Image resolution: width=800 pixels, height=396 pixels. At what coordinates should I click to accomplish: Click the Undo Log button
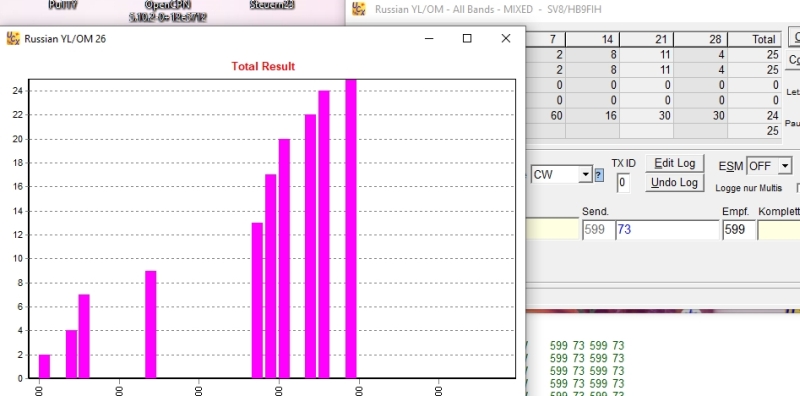(674, 183)
